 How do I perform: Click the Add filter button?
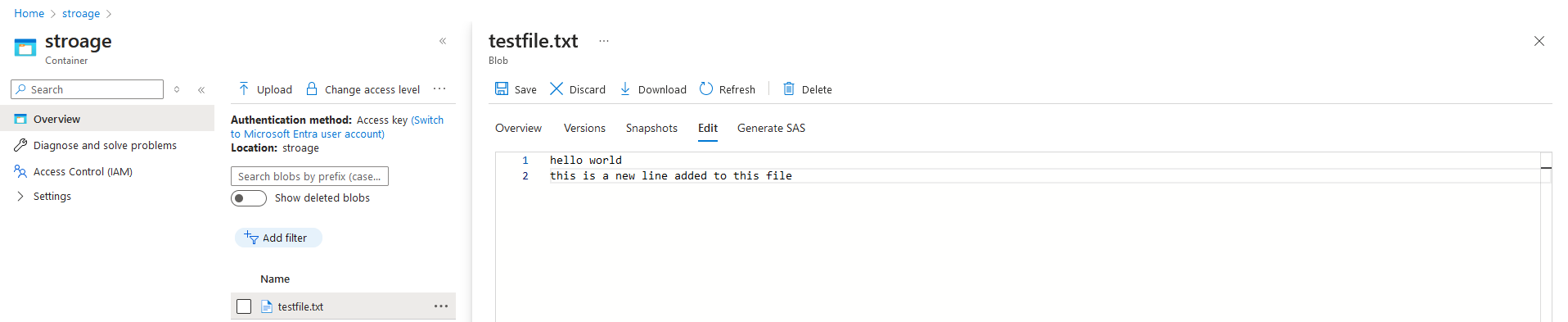click(278, 238)
